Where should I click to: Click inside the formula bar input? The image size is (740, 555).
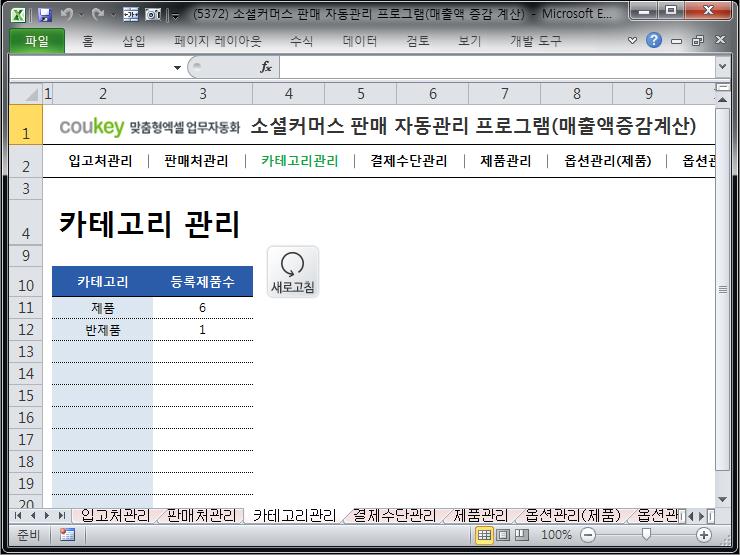point(498,67)
